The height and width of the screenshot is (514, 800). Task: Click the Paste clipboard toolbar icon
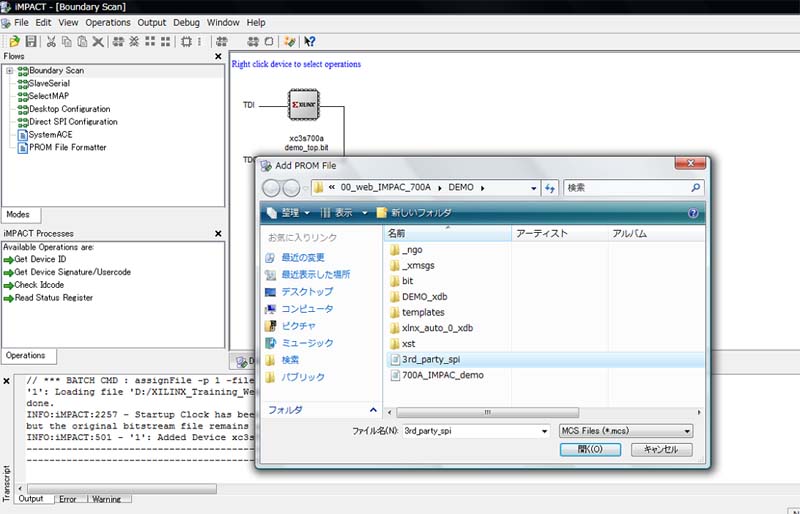pos(82,41)
